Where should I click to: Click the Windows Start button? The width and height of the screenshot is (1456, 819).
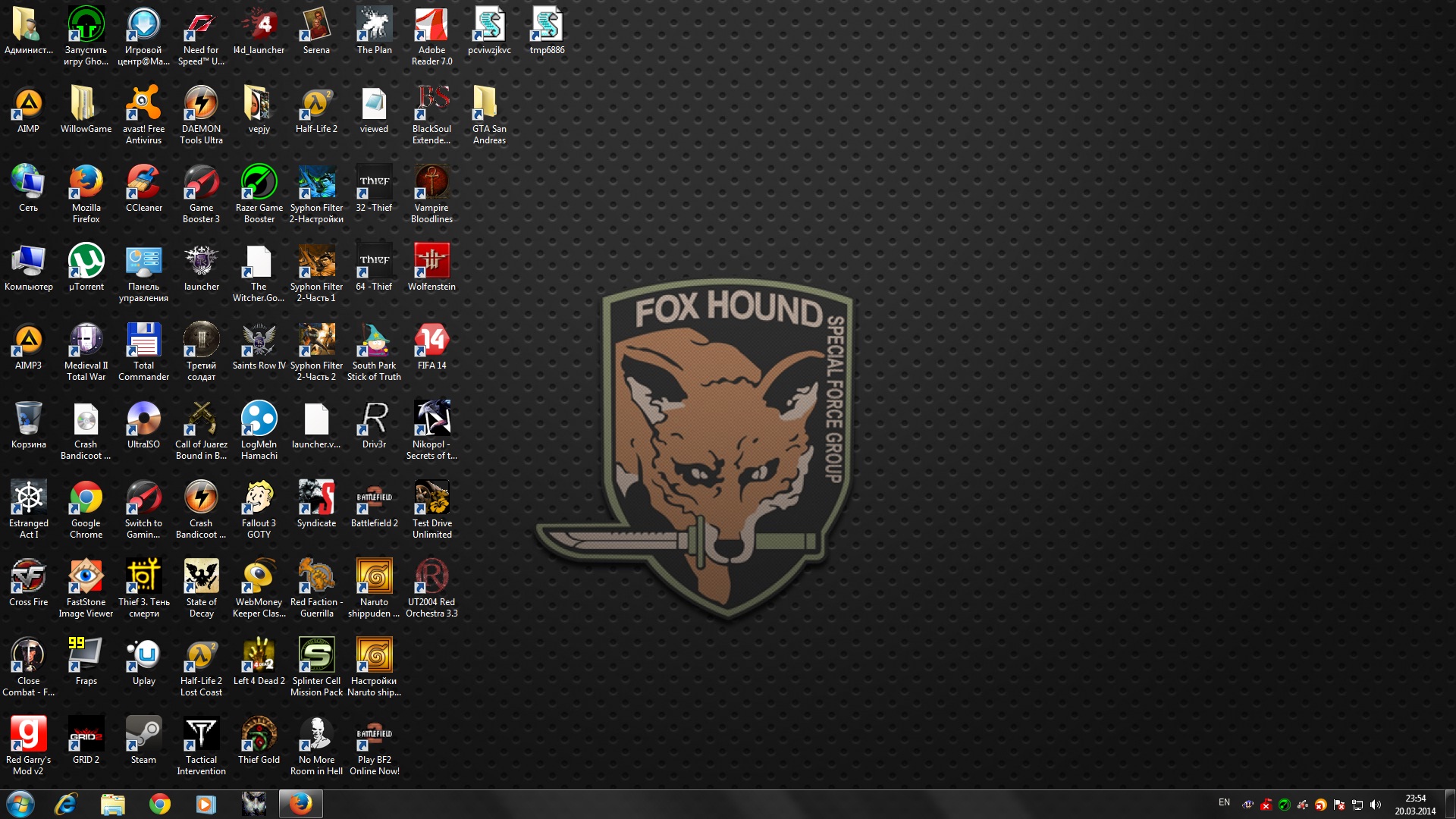coord(20,804)
